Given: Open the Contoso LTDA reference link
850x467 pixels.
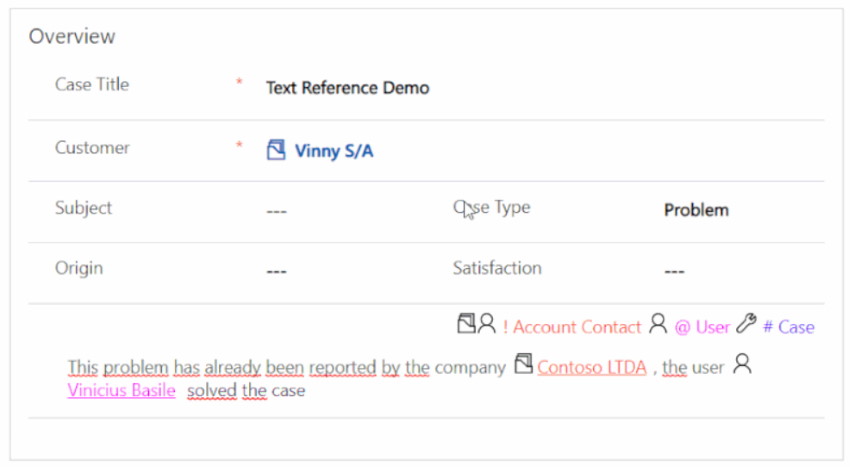Looking at the screenshot, I should click(592, 367).
